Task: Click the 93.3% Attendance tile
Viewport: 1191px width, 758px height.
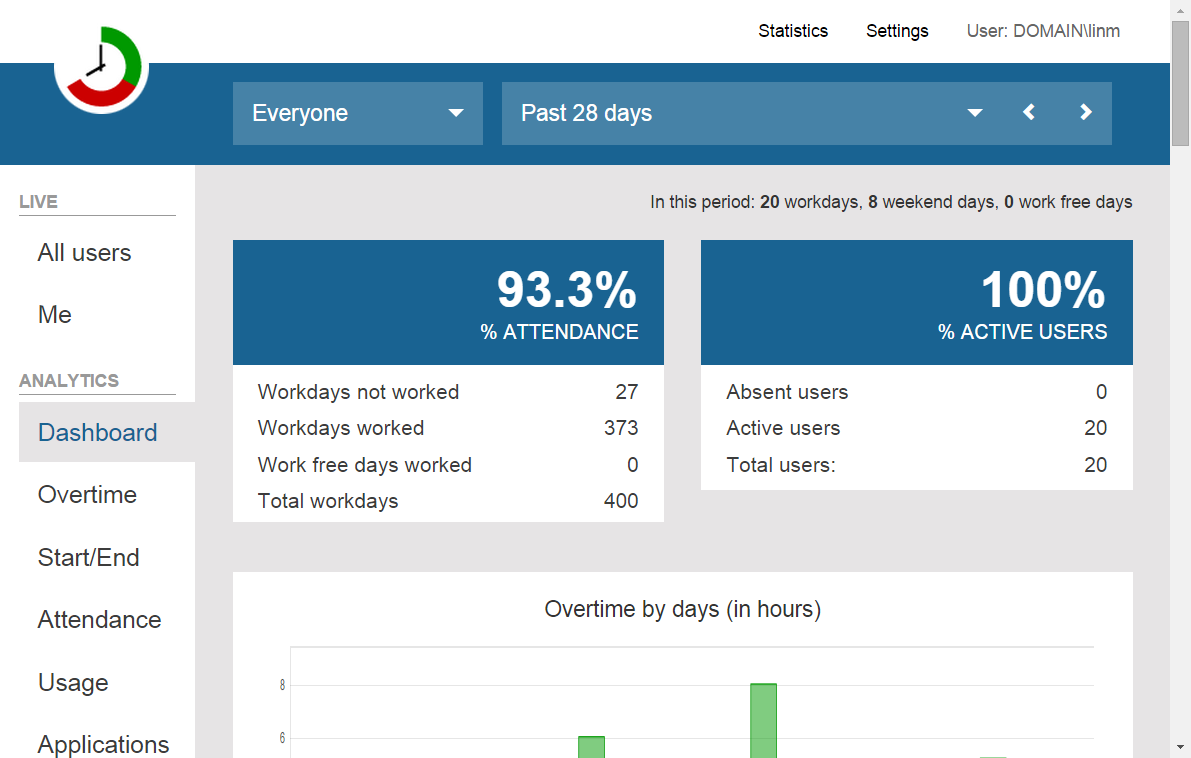Action: pyautogui.click(x=448, y=302)
